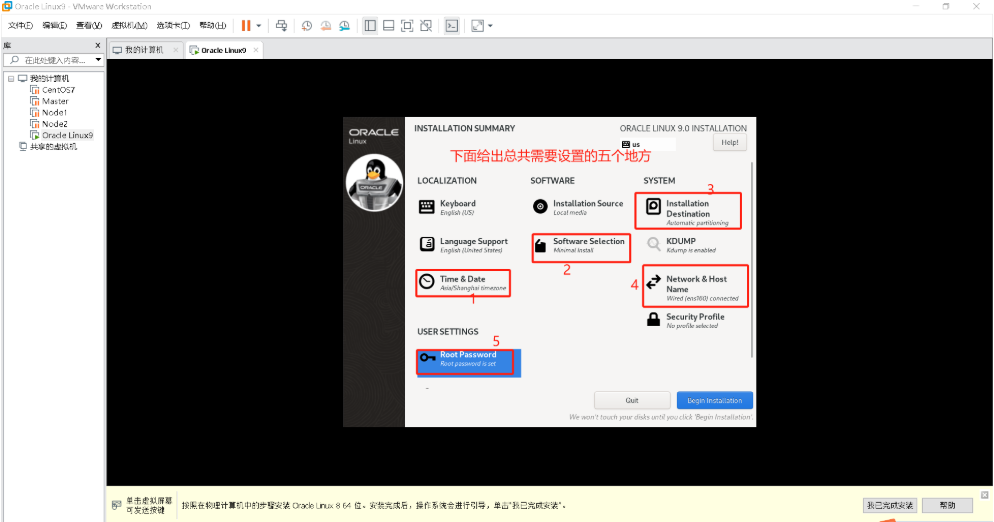Switch to the 我的计算机 tab
The width and height of the screenshot is (994, 522).
pos(144,50)
